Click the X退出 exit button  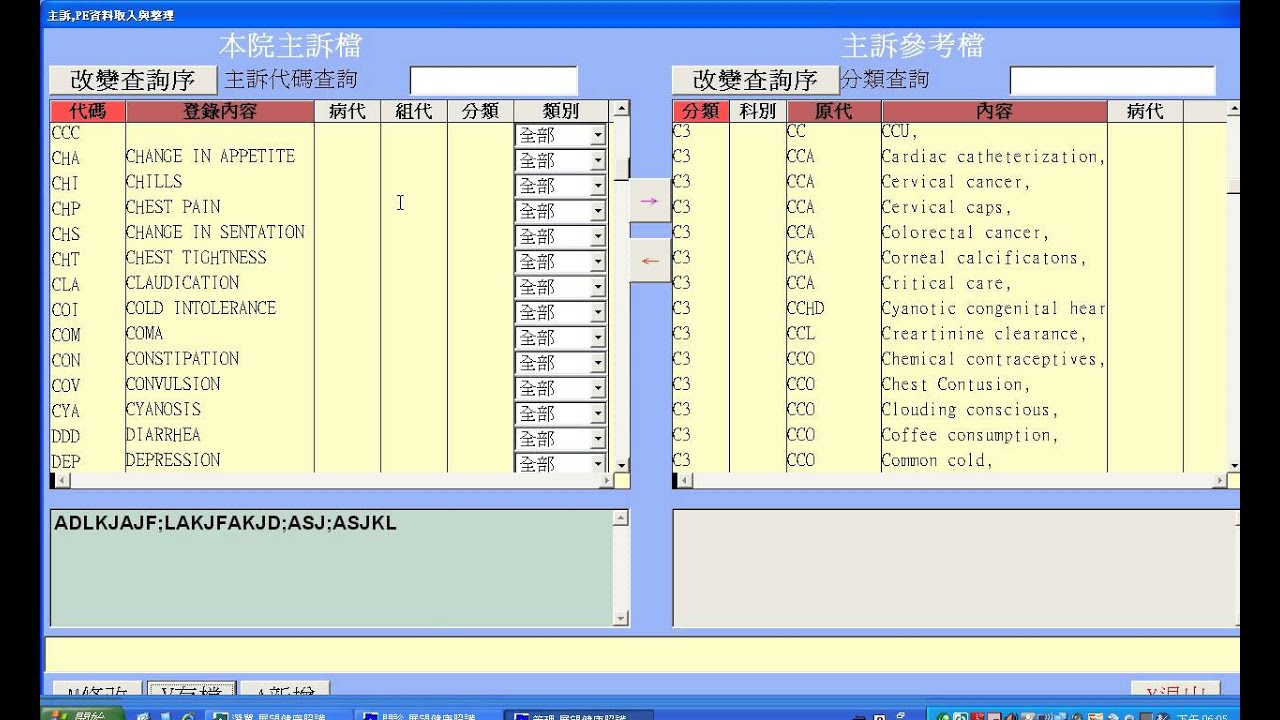1175,690
